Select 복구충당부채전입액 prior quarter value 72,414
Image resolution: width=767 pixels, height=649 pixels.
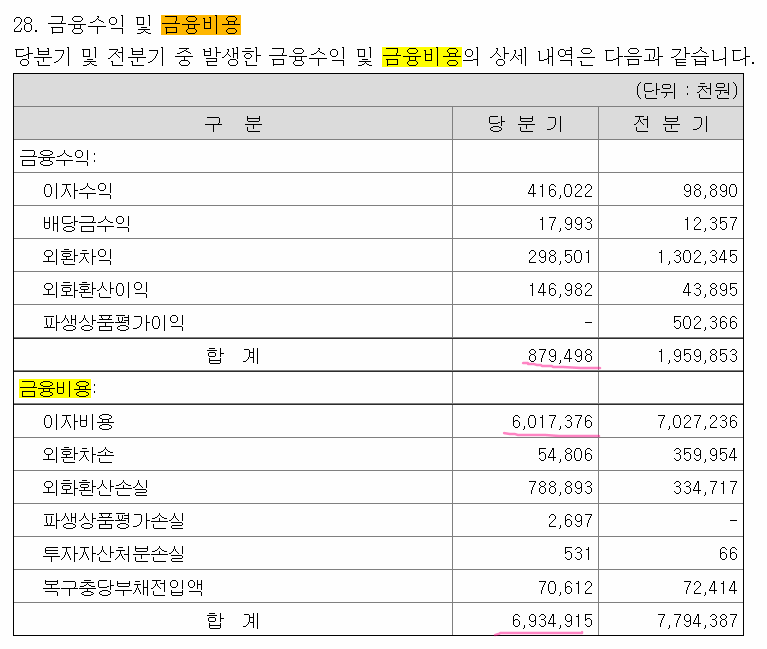coord(710,587)
